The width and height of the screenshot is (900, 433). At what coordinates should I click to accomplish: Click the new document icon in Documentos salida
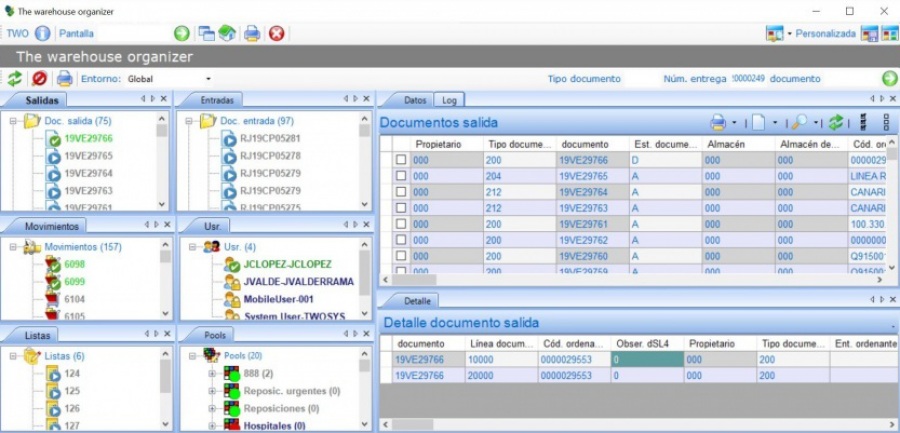(758, 122)
